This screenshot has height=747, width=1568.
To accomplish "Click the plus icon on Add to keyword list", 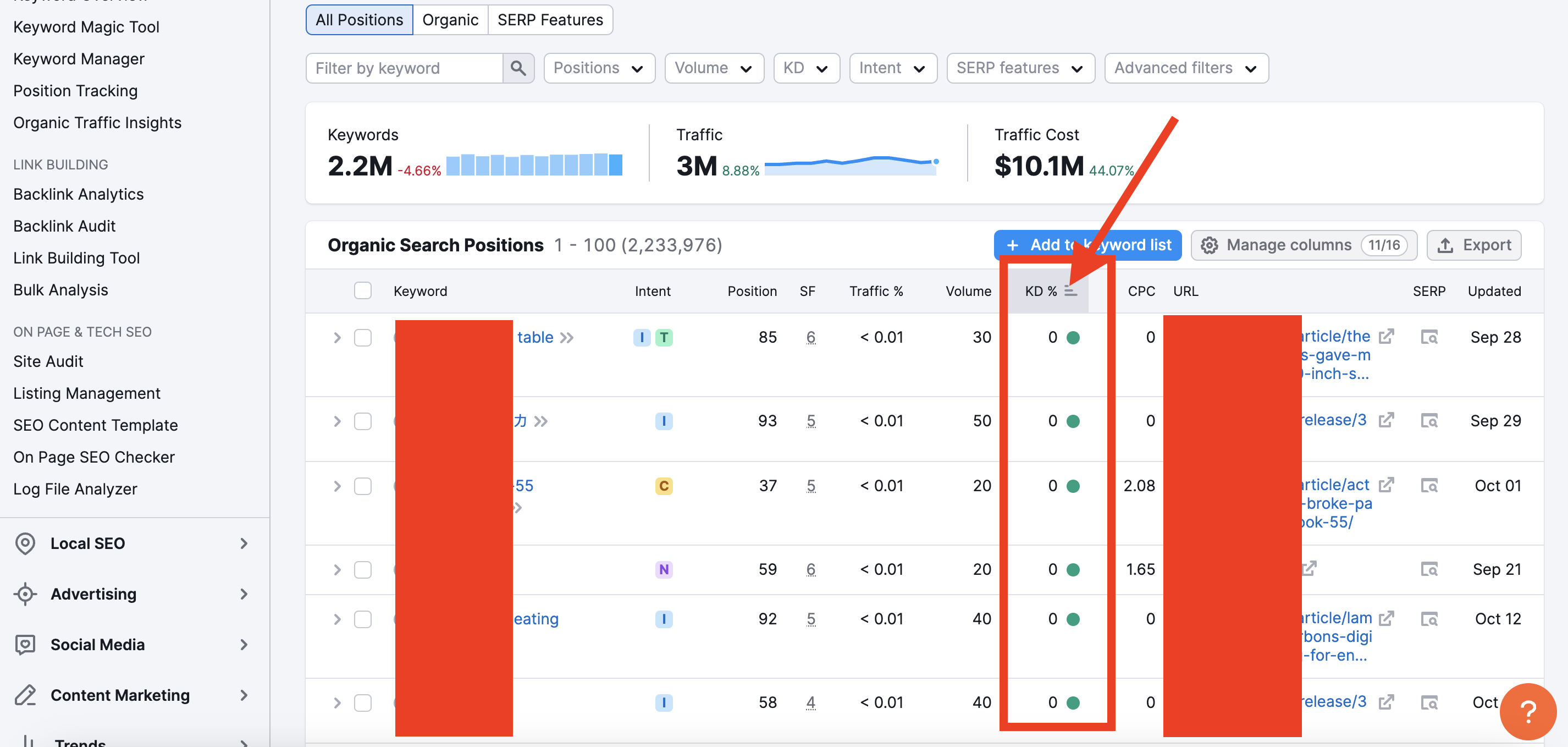I will (1012, 245).
